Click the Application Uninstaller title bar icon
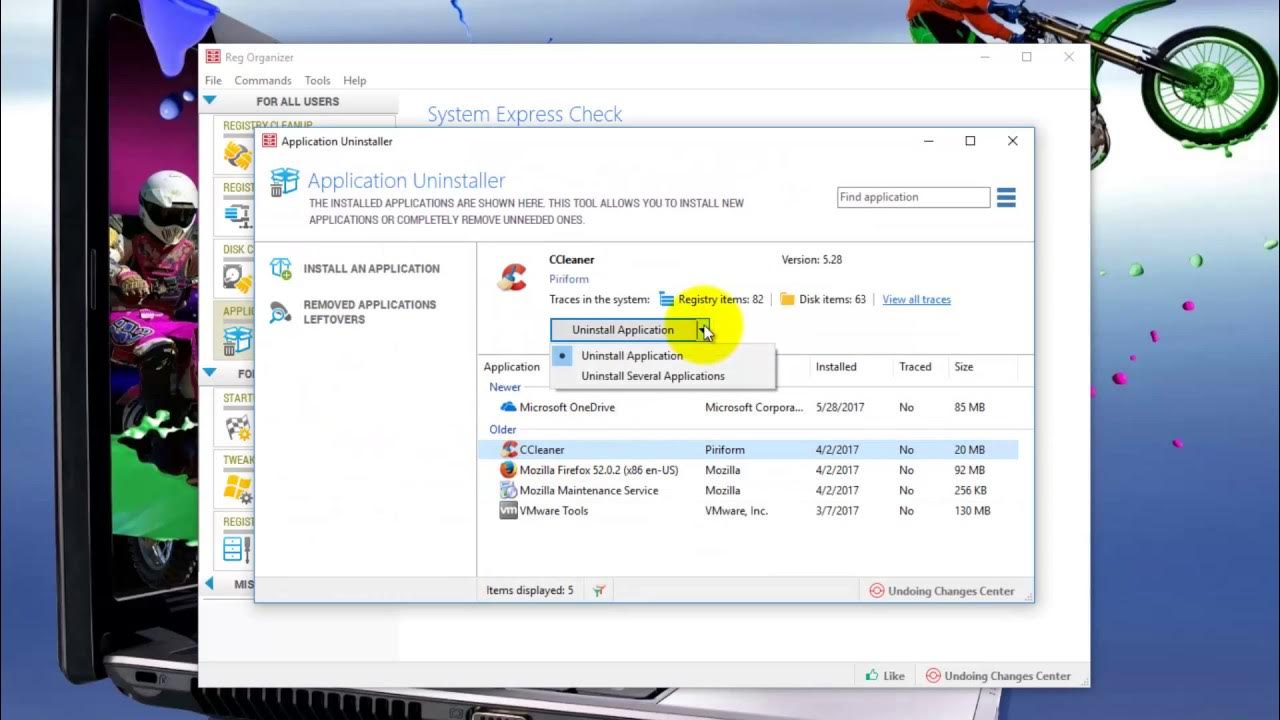 [x=269, y=141]
